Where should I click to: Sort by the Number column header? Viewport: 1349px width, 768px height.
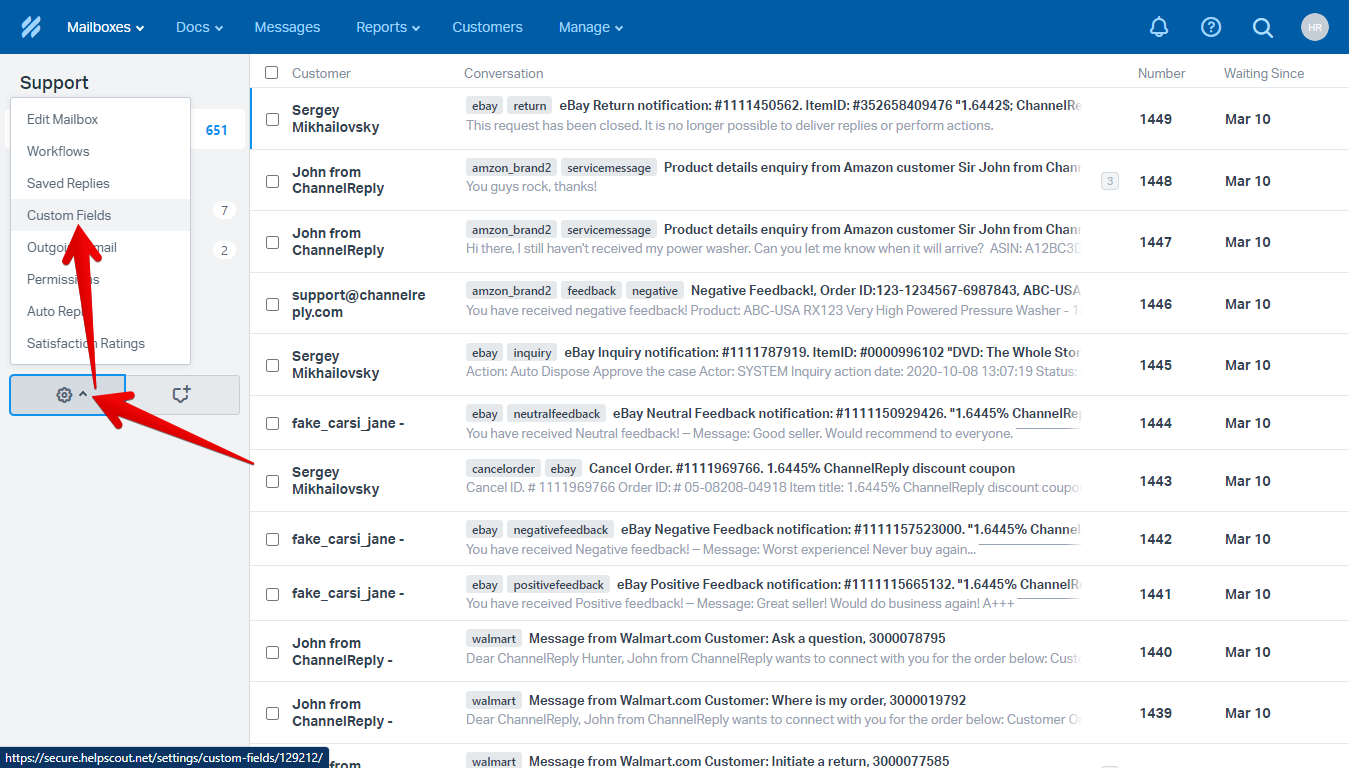pos(1161,73)
